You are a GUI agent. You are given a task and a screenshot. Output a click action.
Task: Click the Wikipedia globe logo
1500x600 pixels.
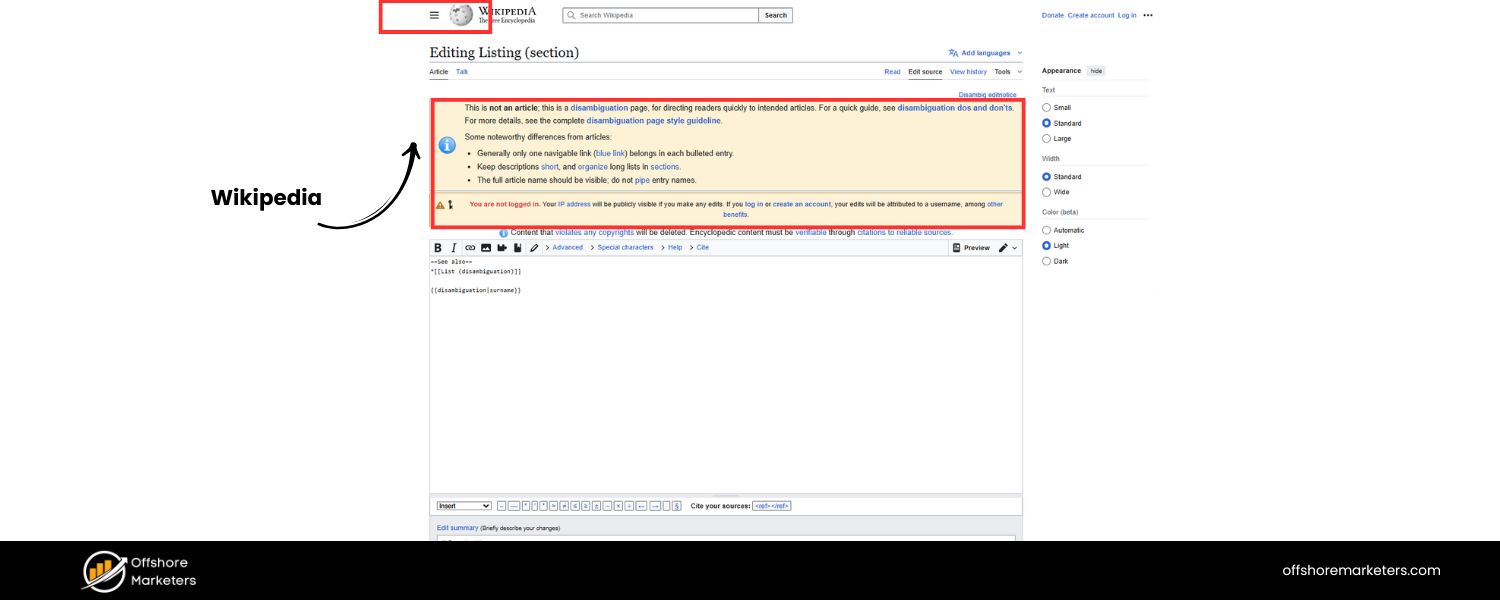click(x=459, y=15)
